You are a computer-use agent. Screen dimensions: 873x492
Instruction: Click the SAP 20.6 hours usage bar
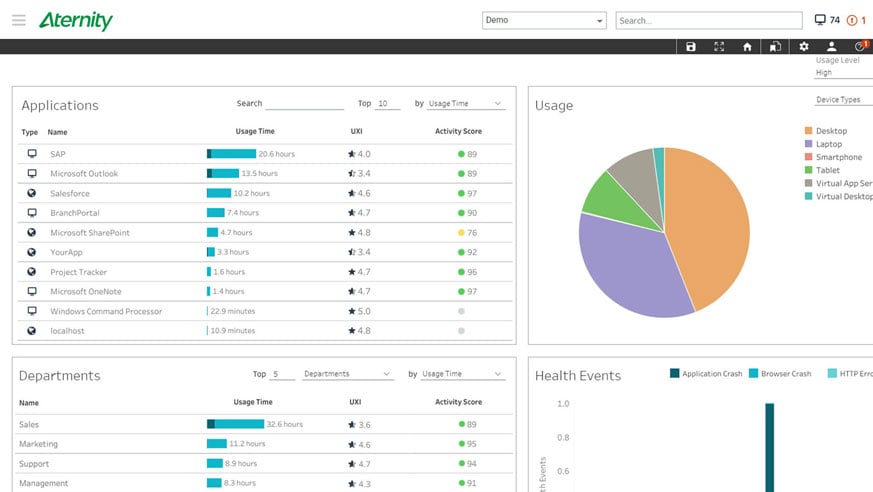(x=231, y=154)
